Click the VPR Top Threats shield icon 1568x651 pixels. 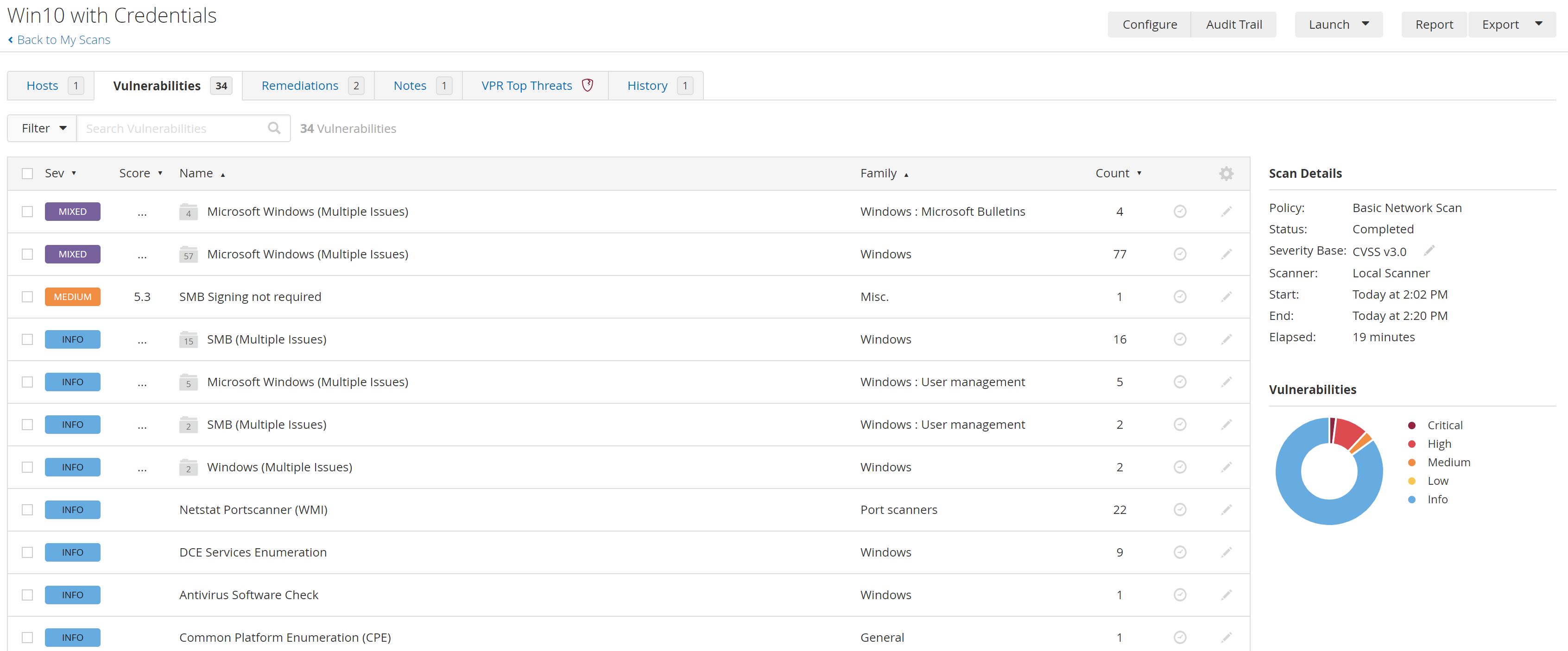coord(588,85)
